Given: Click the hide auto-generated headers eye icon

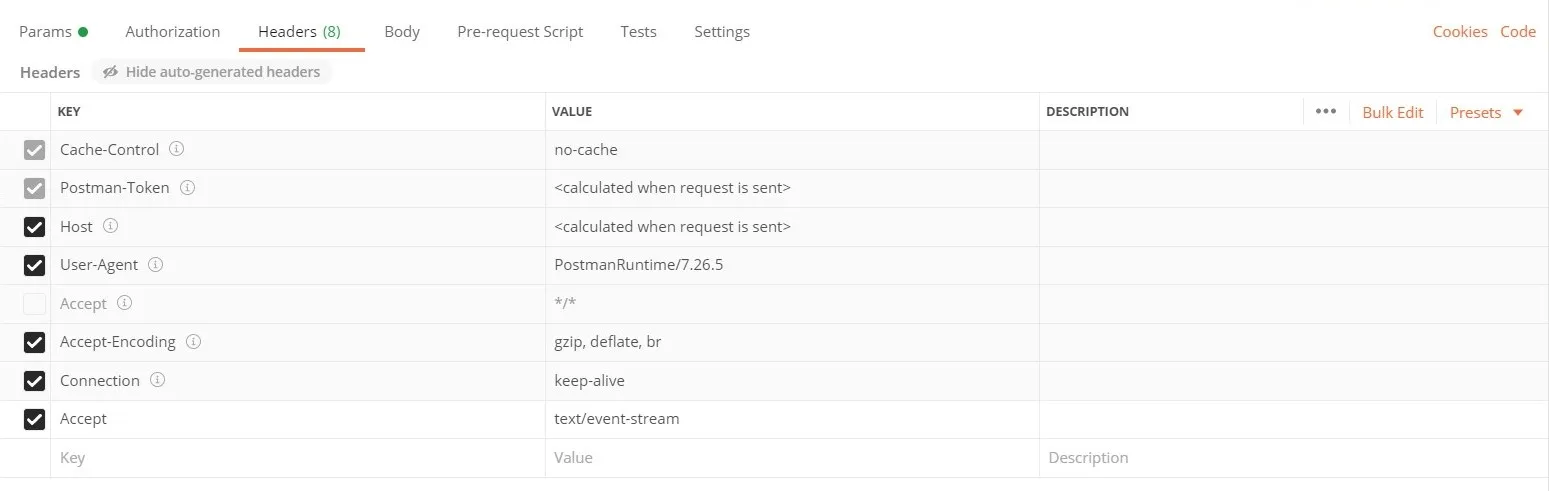Looking at the screenshot, I should tap(110, 72).
